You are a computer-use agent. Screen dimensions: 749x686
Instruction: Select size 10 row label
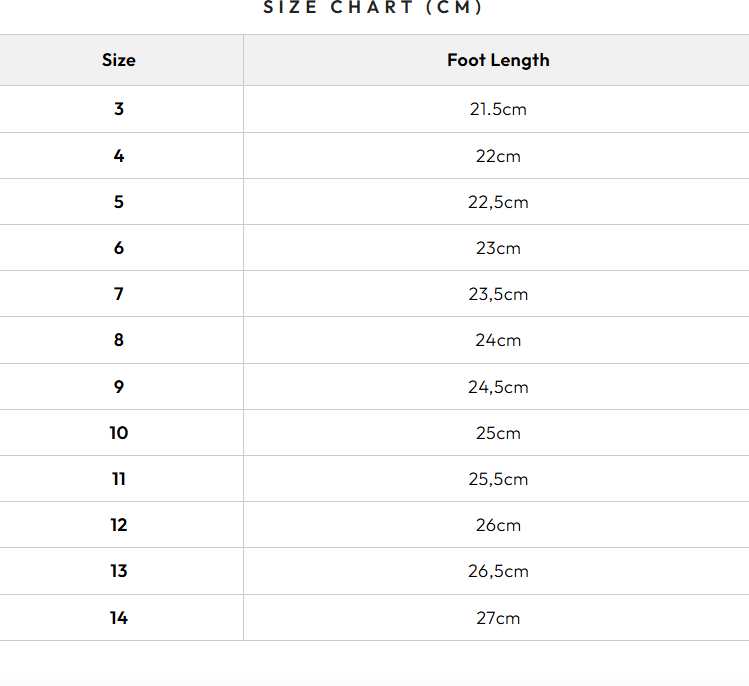pyautogui.click(x=118, y=433)
